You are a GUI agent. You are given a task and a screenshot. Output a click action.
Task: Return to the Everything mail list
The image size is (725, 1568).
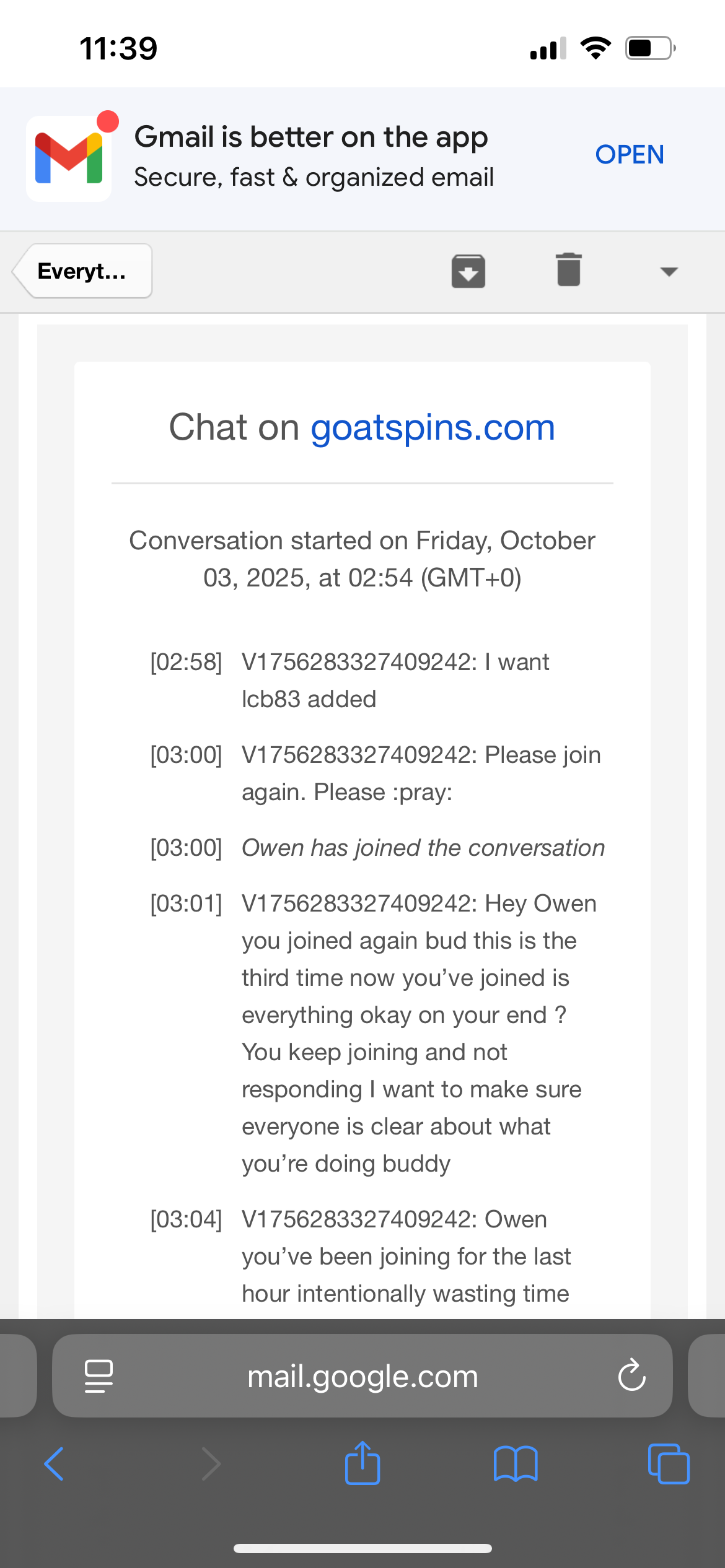pyautogui.click(x=82, y=271)
